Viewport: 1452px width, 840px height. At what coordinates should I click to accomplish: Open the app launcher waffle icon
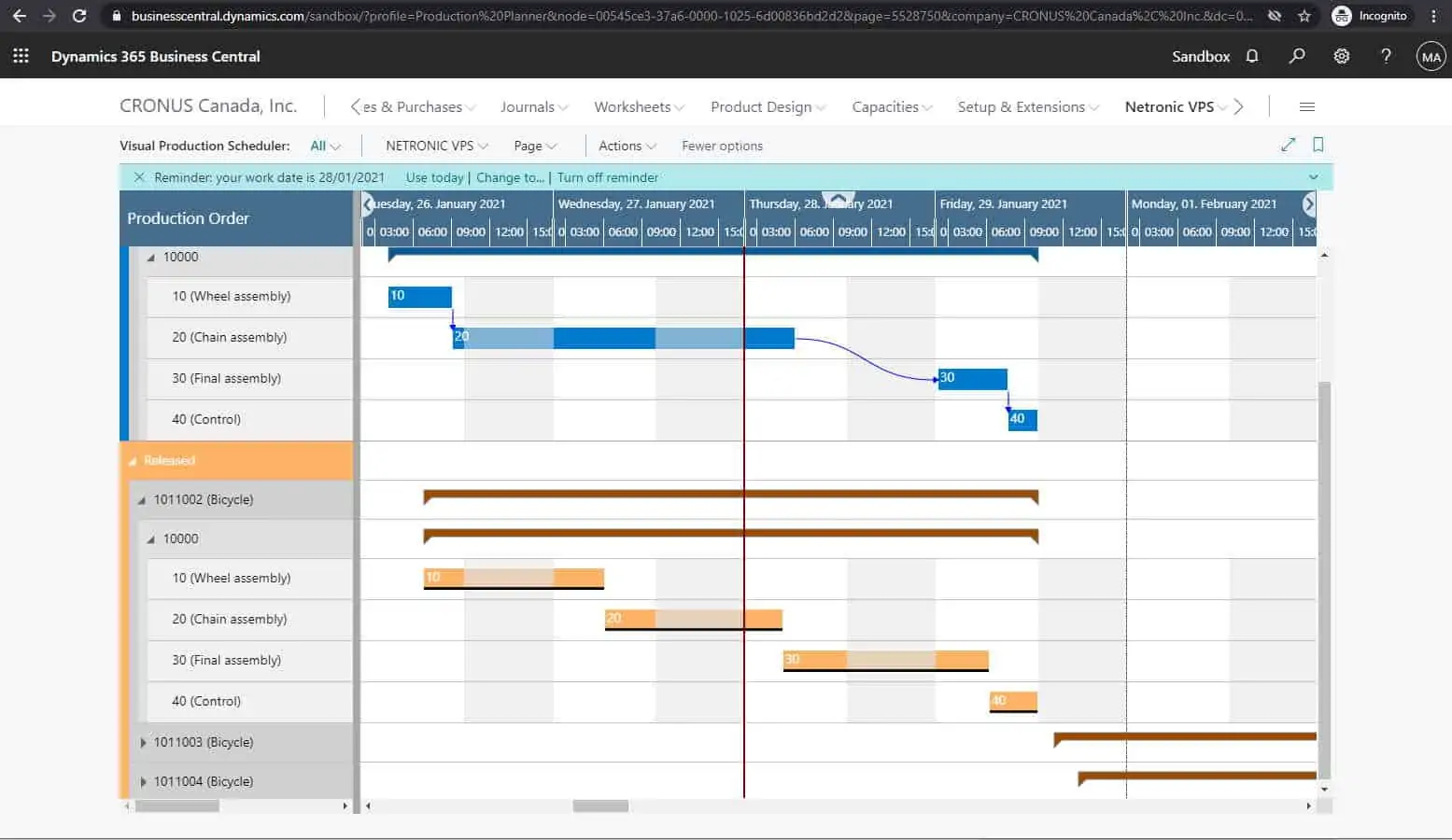pyautogui.click(x=21, y=56)
